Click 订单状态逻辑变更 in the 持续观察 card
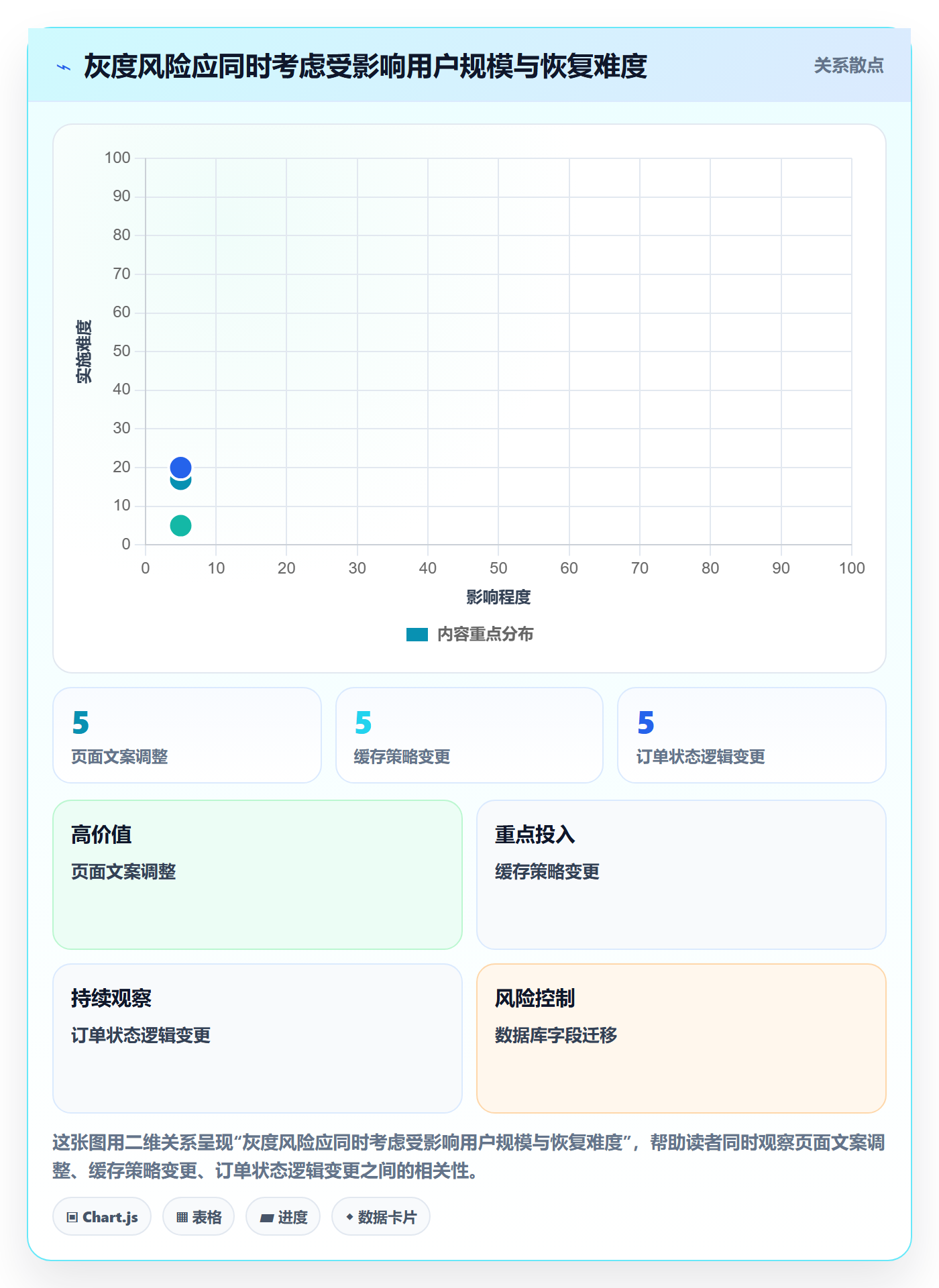939x1288 pixels. pyautogui.click(x=141, y=1035)
